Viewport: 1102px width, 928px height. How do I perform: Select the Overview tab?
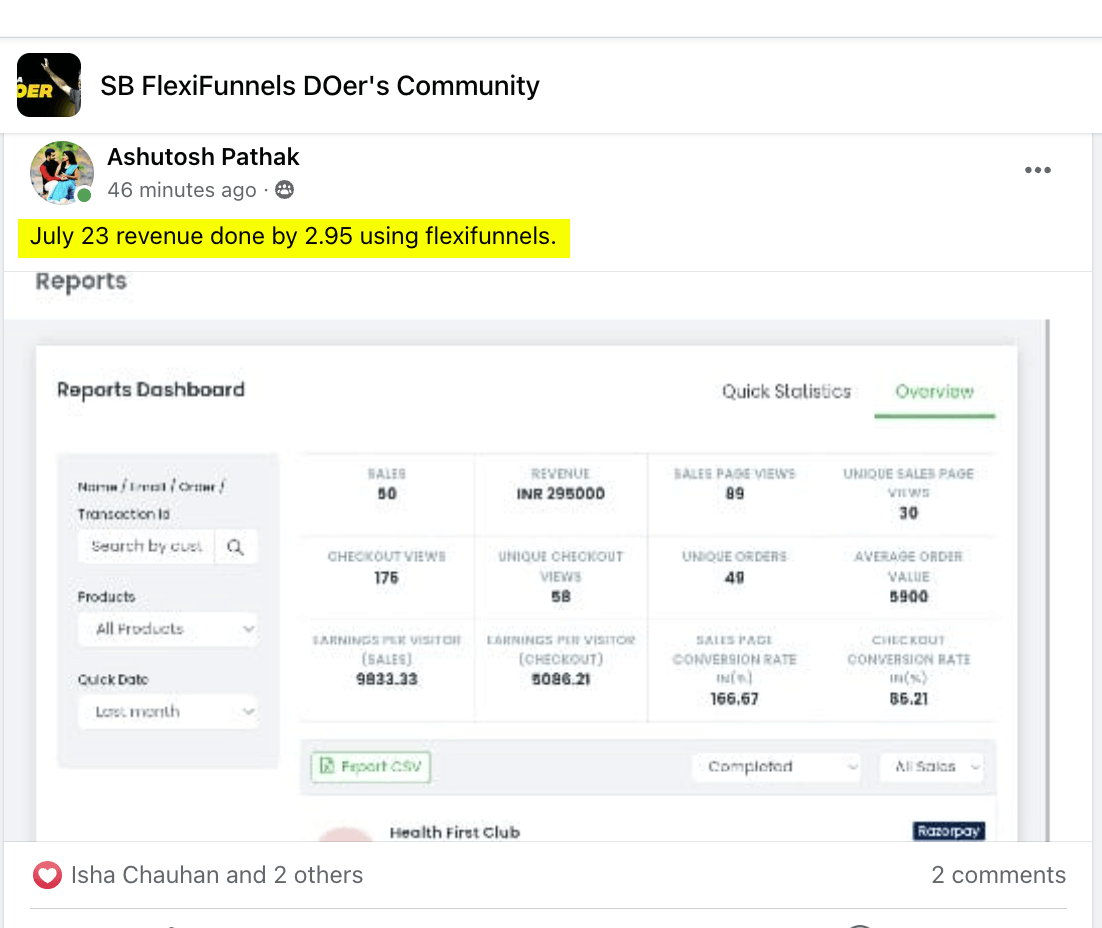pos(934,391)
